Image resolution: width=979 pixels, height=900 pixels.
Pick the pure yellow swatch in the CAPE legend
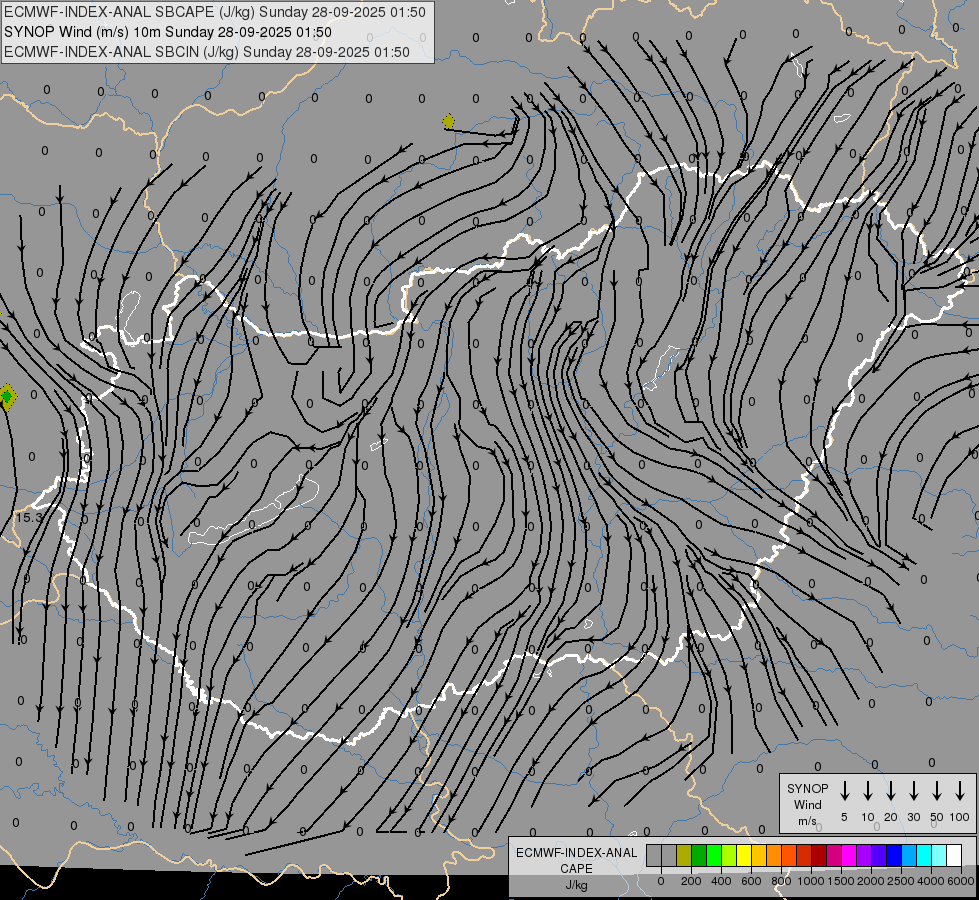744,855
